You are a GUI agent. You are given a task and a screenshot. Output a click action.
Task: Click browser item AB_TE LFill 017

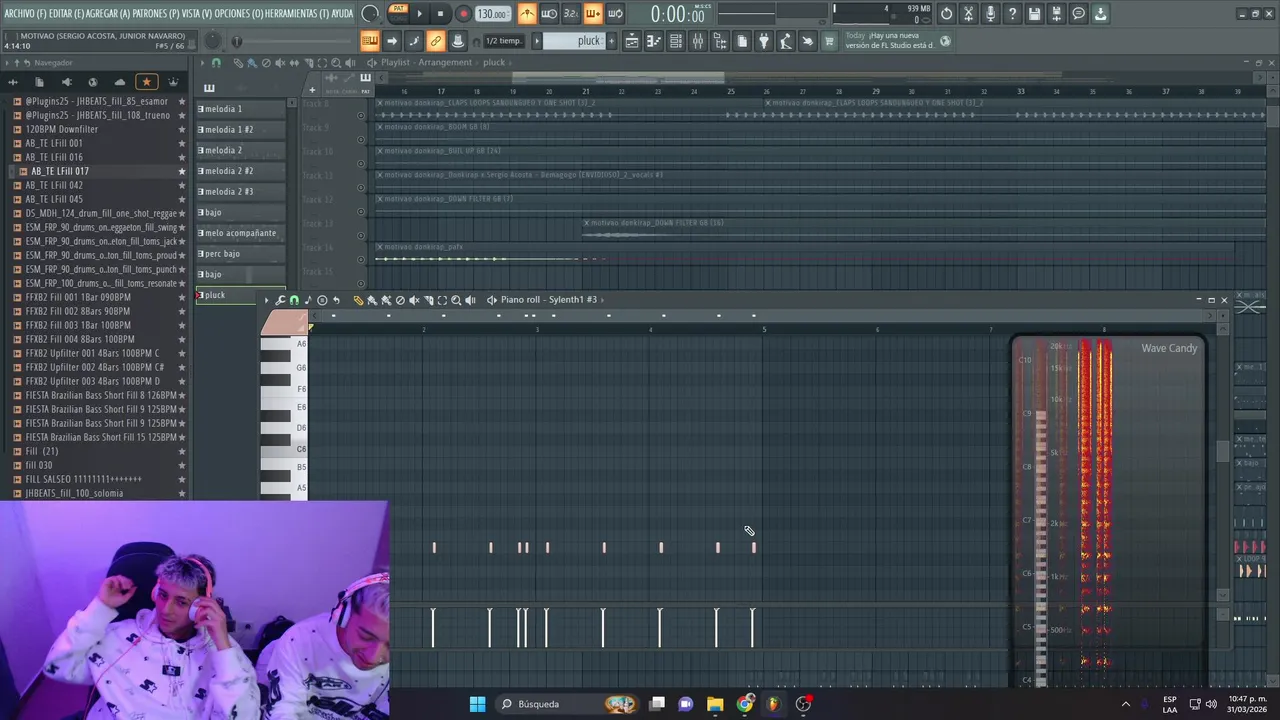[x=59, y=171]
